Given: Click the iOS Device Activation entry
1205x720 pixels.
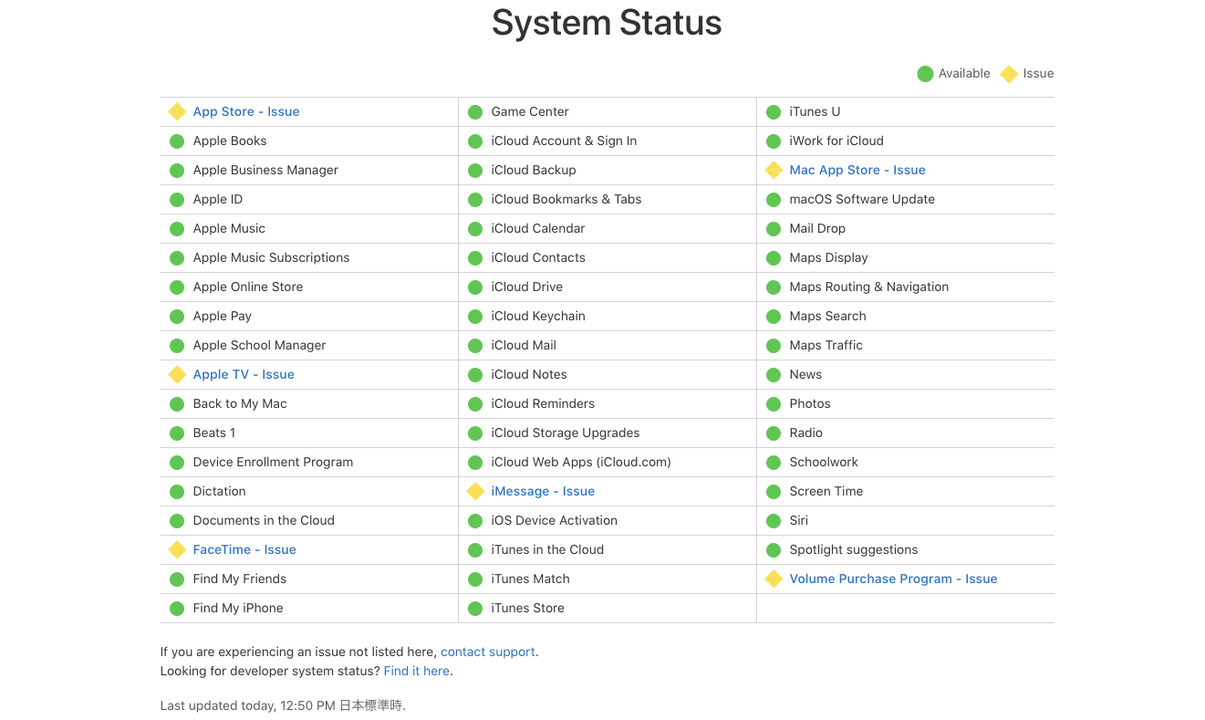Looking at the screenshot, I should (554, 520).
